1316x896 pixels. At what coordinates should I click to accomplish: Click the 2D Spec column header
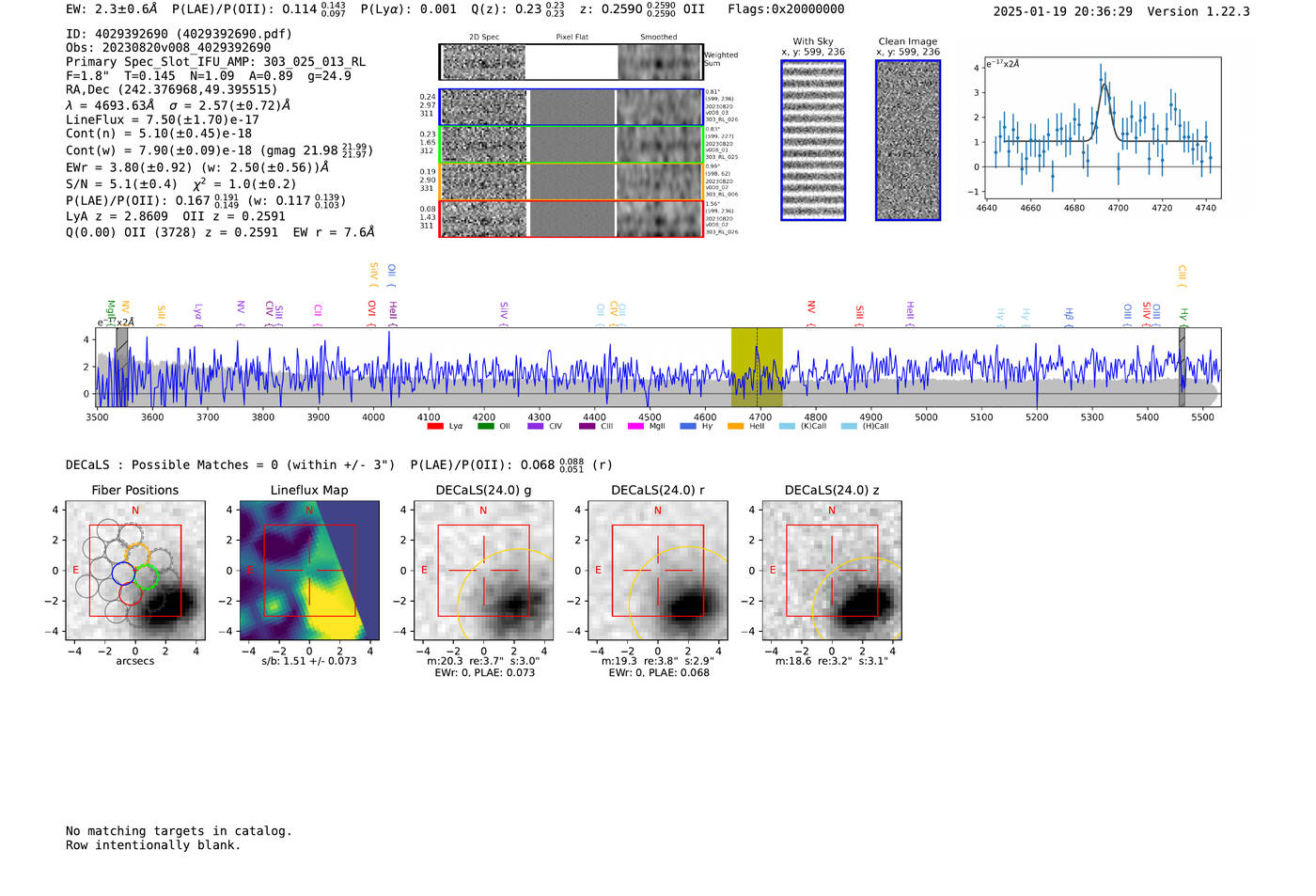484,38
